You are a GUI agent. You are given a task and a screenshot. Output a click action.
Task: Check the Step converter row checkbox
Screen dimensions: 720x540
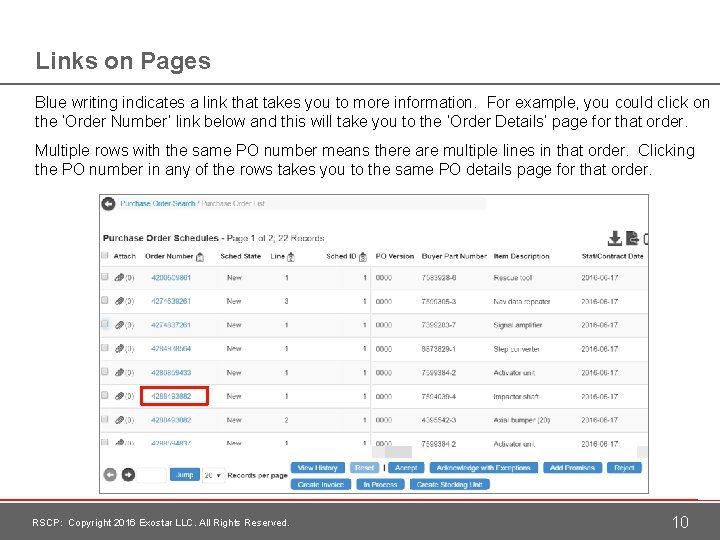[x=105, y=348]
